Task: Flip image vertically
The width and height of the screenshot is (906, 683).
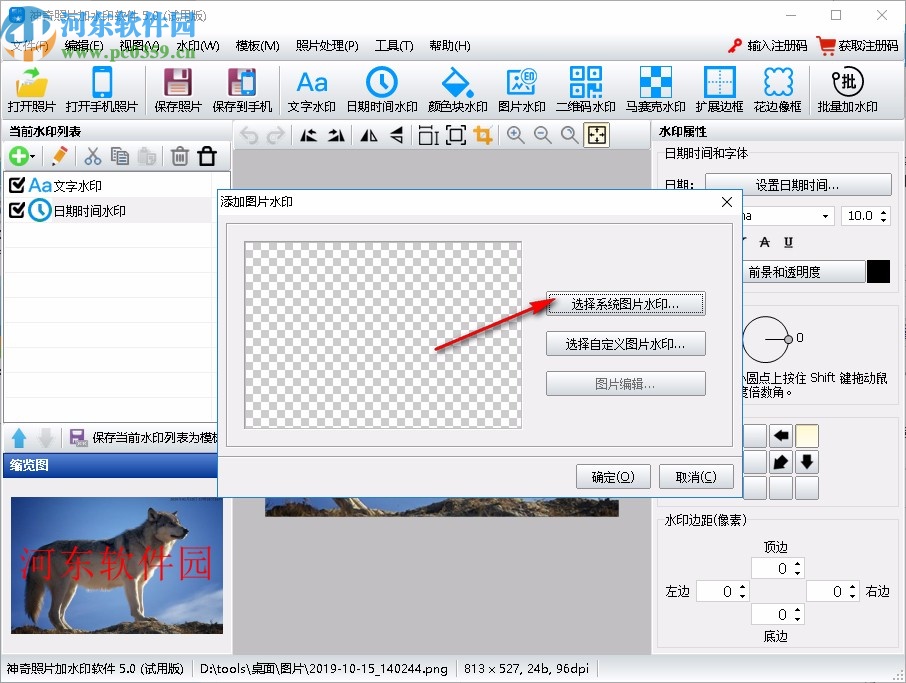Action: [396, 135]
